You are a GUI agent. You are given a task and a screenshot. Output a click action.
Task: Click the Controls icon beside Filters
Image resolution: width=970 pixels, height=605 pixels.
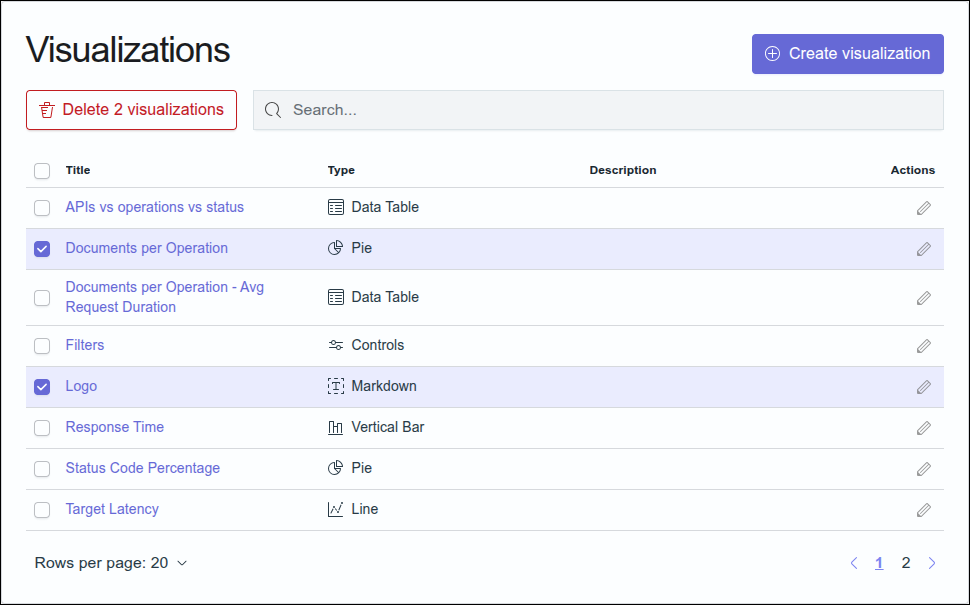pos(336,345)
